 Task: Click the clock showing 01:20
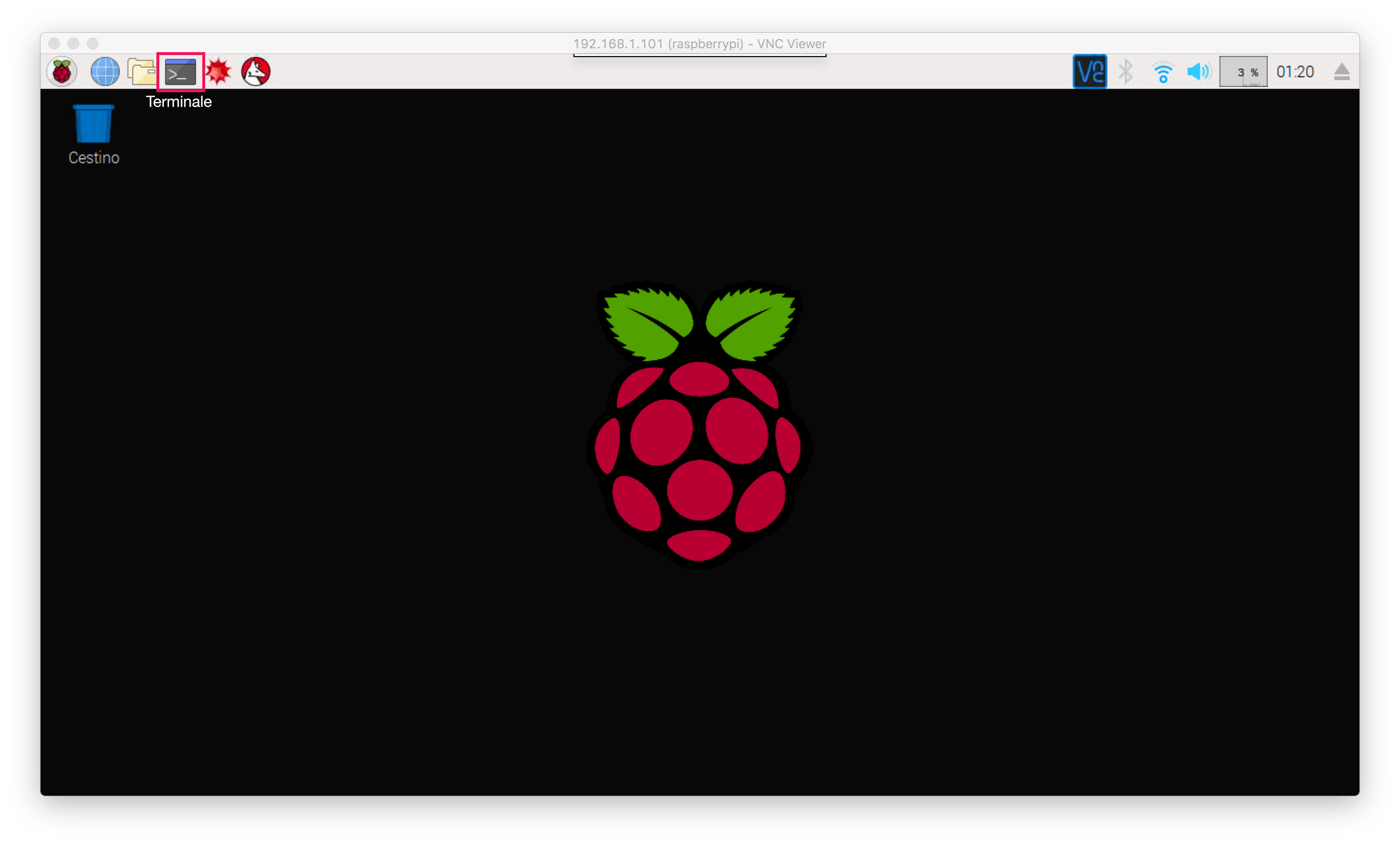point(1295,71)
